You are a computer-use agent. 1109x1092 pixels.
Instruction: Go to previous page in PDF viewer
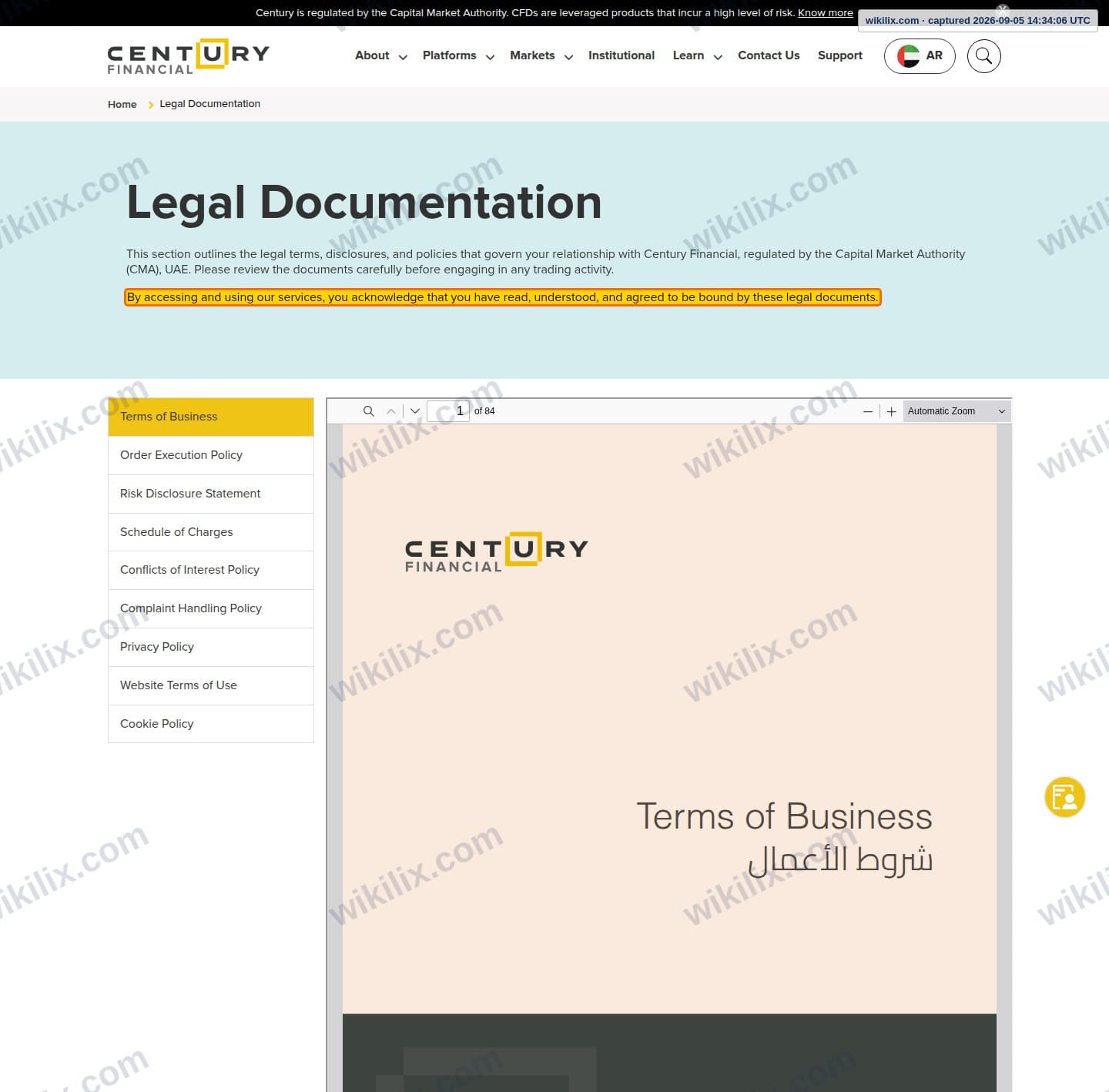[391, 411]
